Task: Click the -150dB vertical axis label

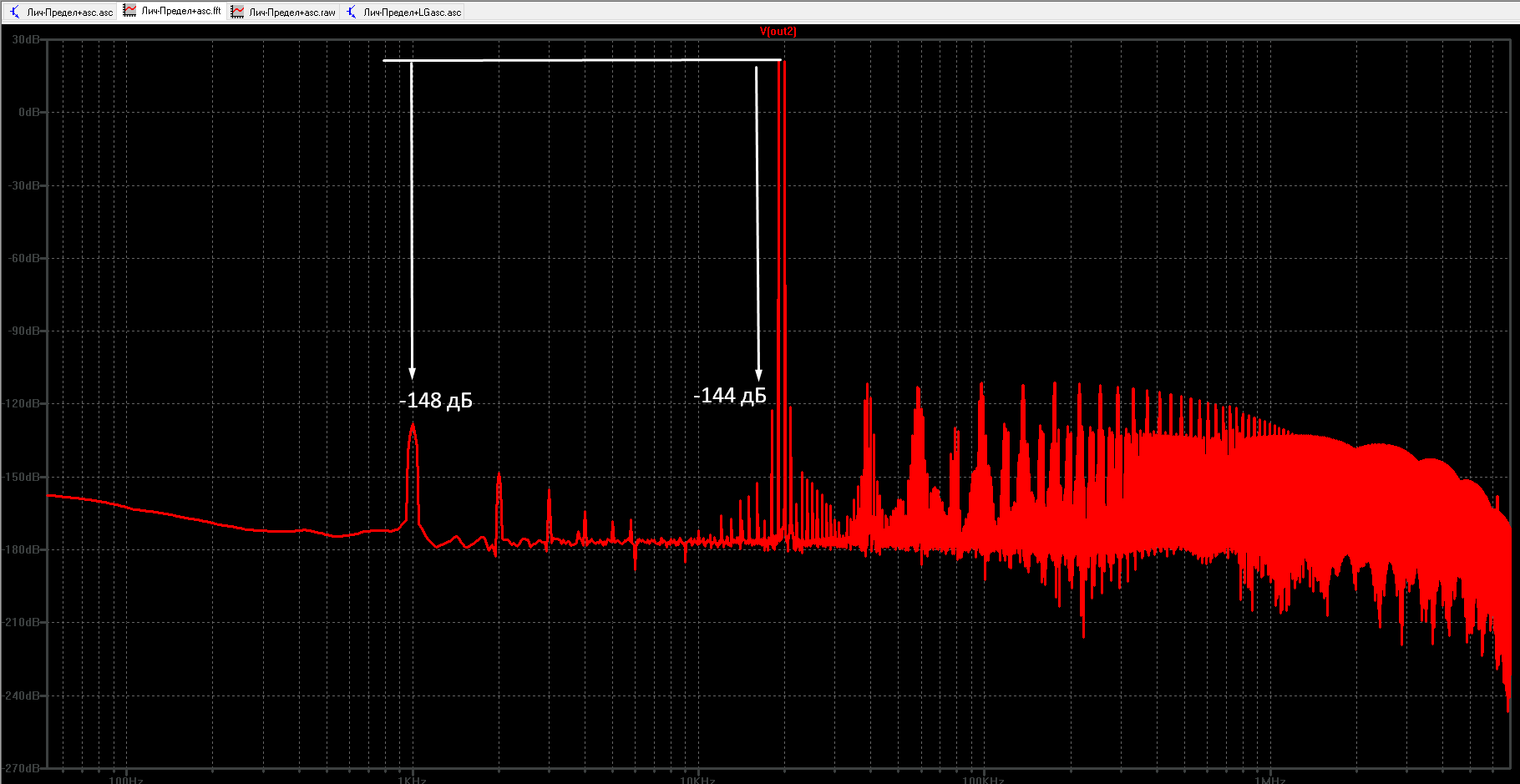Action: [22, 477]
